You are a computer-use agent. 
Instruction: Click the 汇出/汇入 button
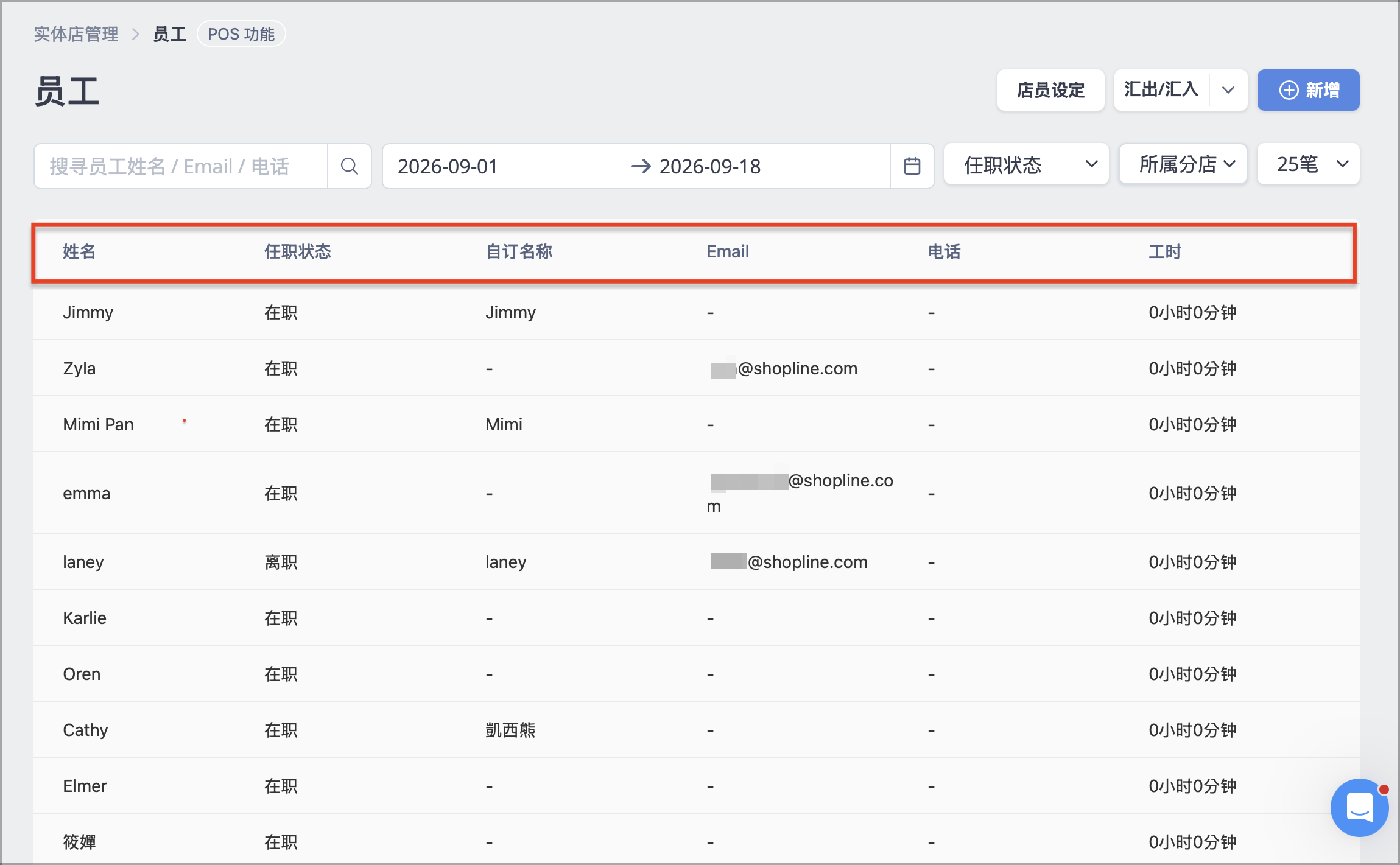1161,90
